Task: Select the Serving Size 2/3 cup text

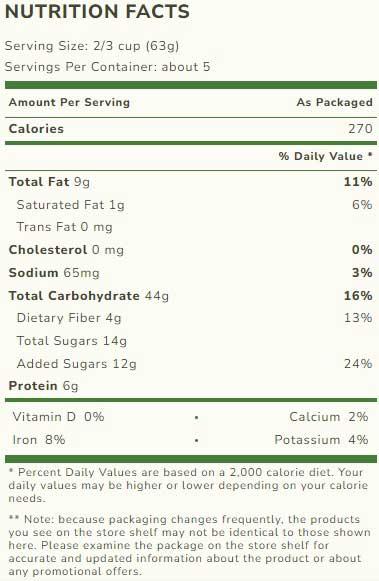Action: [92, 46]
